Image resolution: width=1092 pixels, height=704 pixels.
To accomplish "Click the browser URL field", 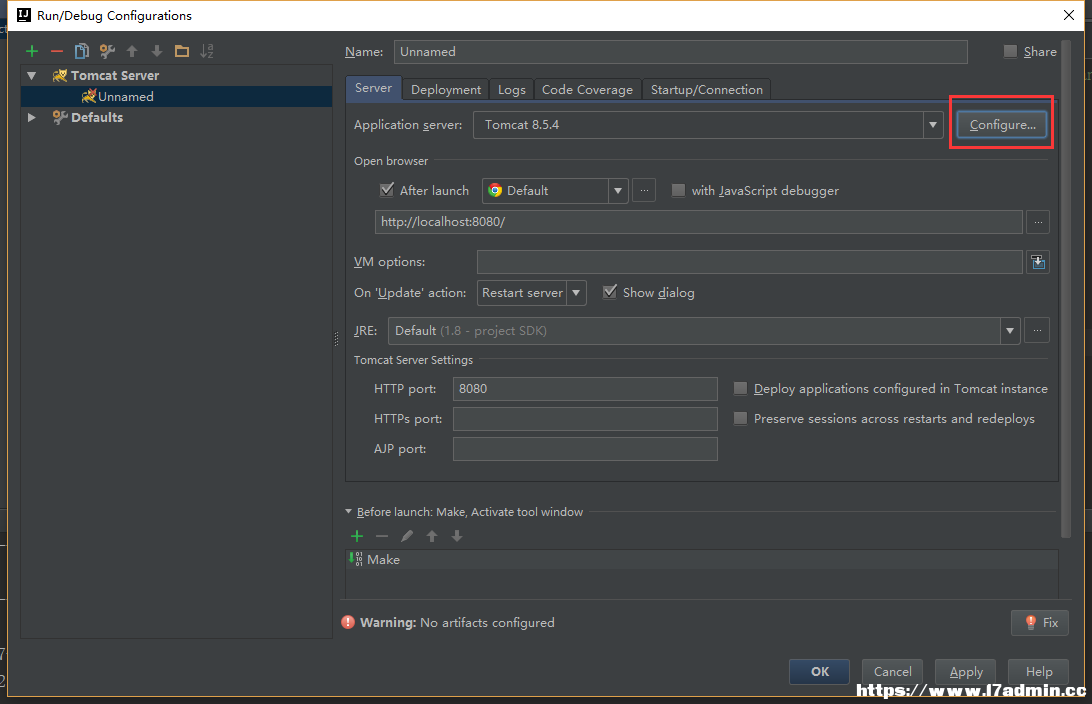I will pos(699,222).
